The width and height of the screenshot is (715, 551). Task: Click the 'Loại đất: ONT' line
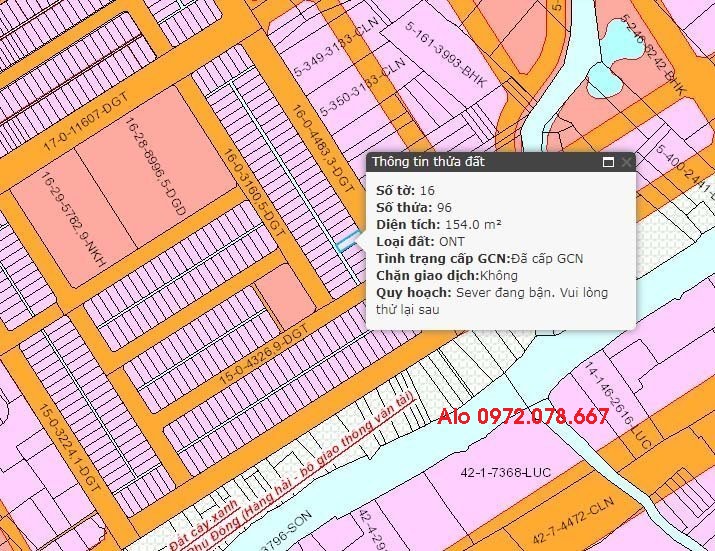420,241
